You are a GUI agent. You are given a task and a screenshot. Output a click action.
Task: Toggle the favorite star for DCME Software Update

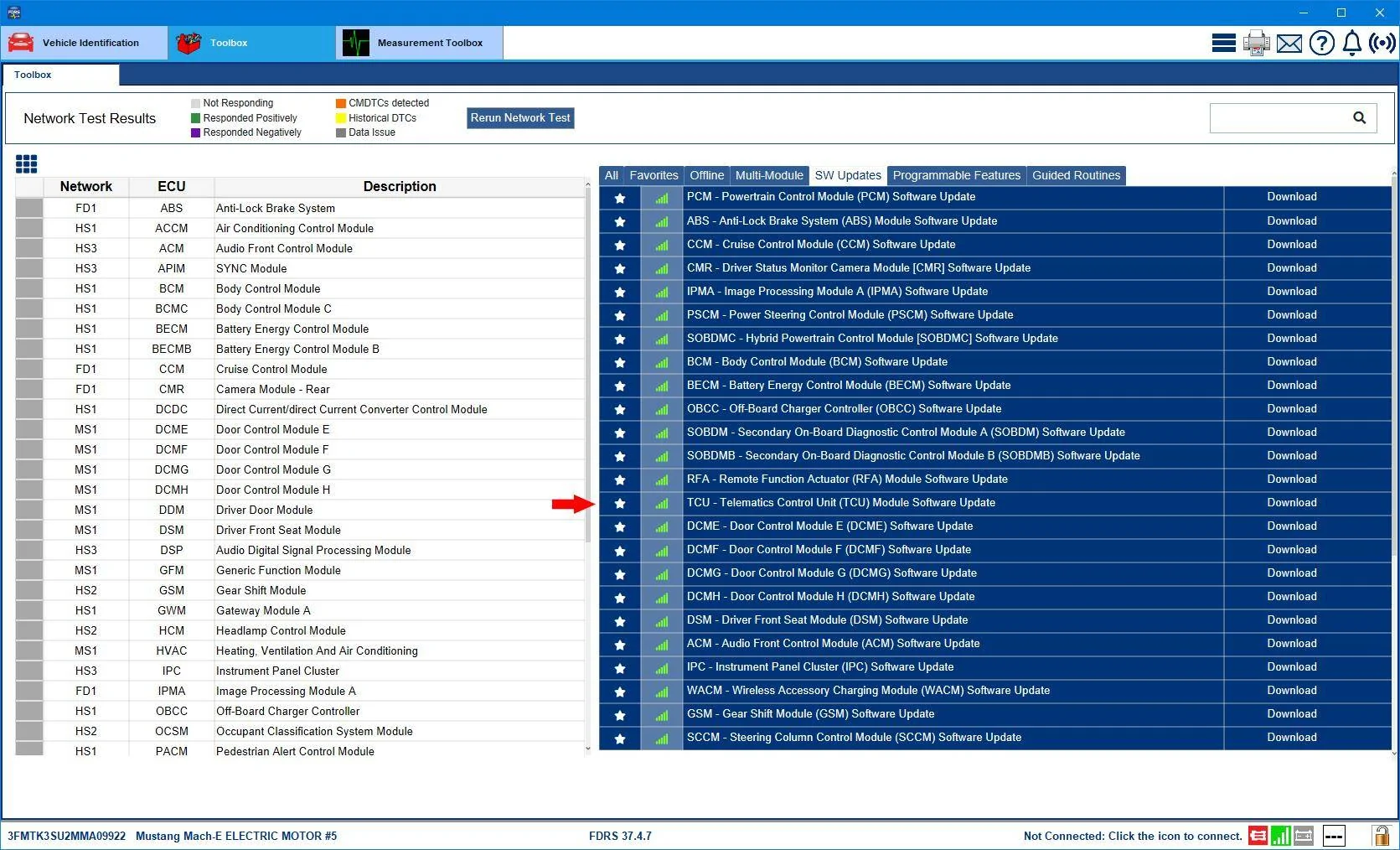coord(620,527)
